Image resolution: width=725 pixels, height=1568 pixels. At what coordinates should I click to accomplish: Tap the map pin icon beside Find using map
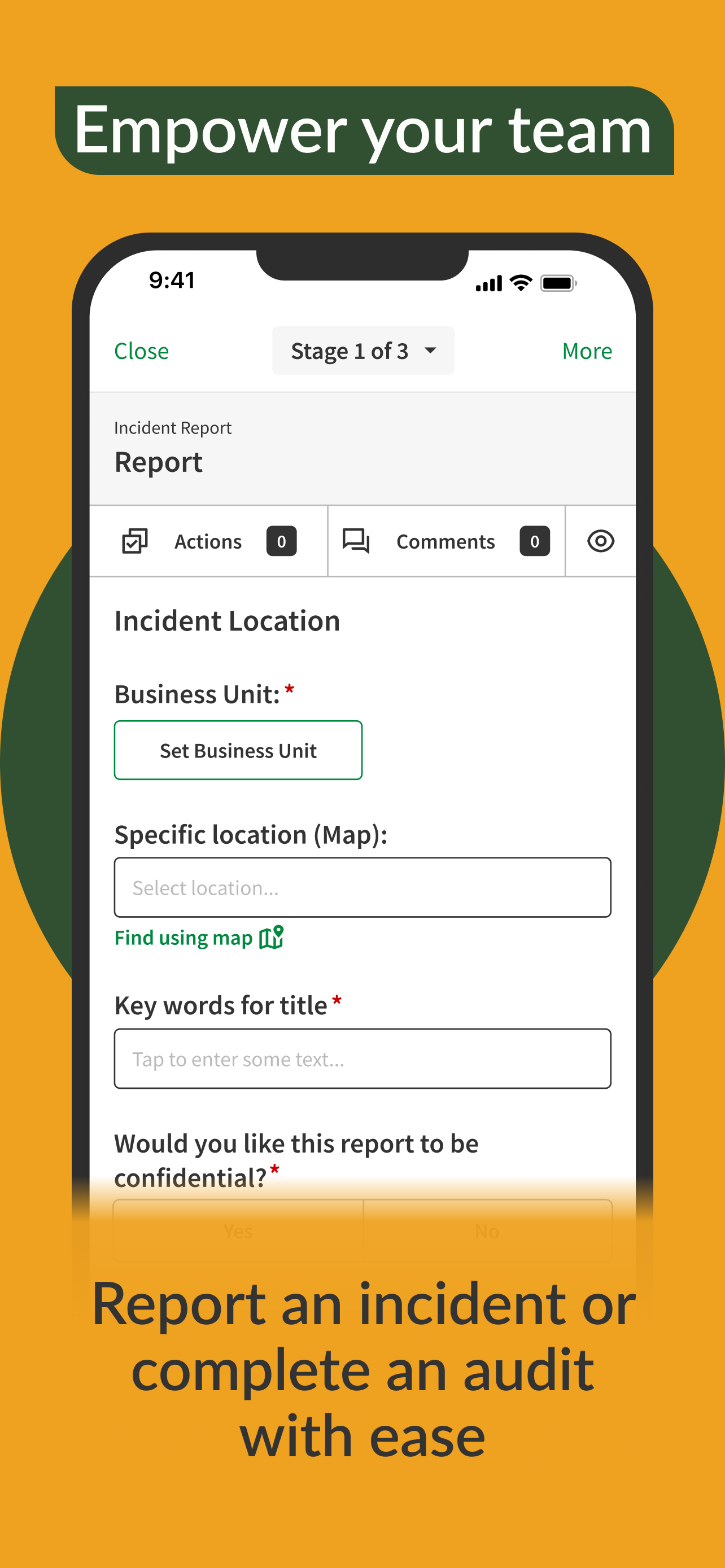tap(272, 937)
